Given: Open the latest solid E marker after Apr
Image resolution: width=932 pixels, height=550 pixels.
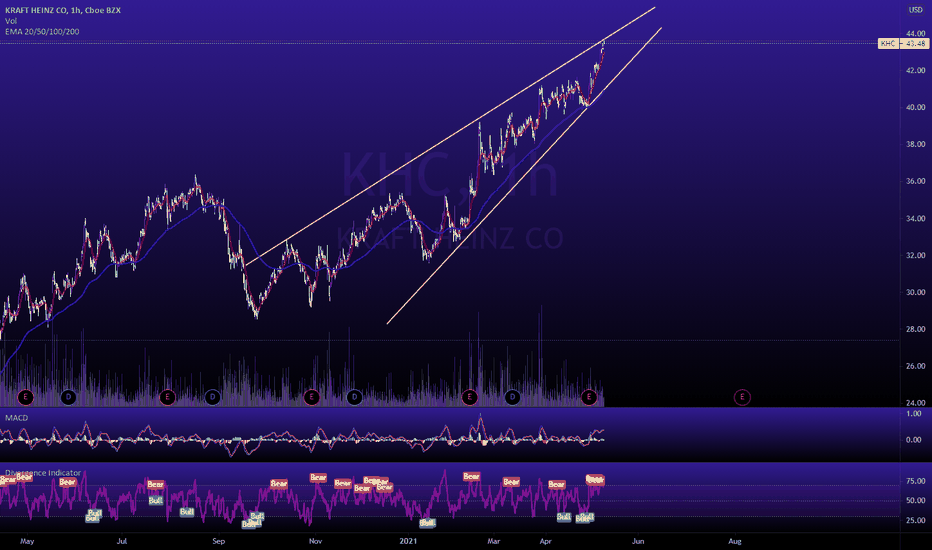Looking at the screenshot, I should [x=589, y=397].
